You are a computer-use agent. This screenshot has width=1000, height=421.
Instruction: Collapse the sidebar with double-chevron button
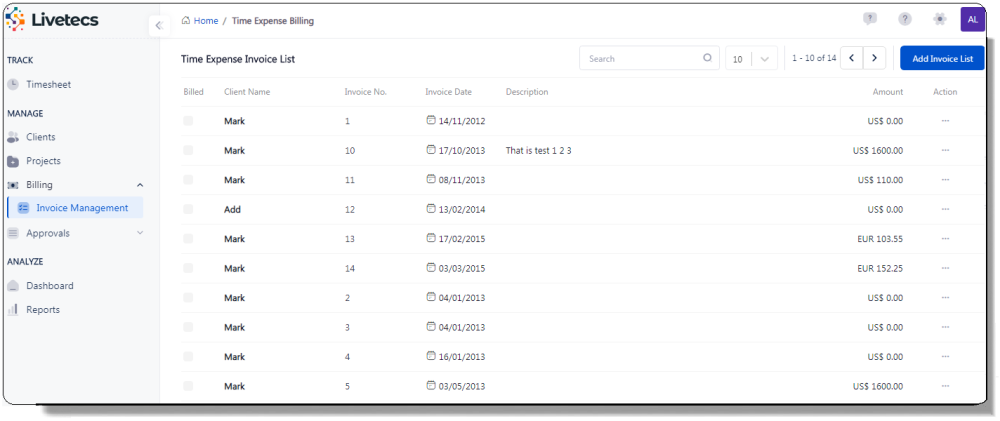tap(159, 26)
